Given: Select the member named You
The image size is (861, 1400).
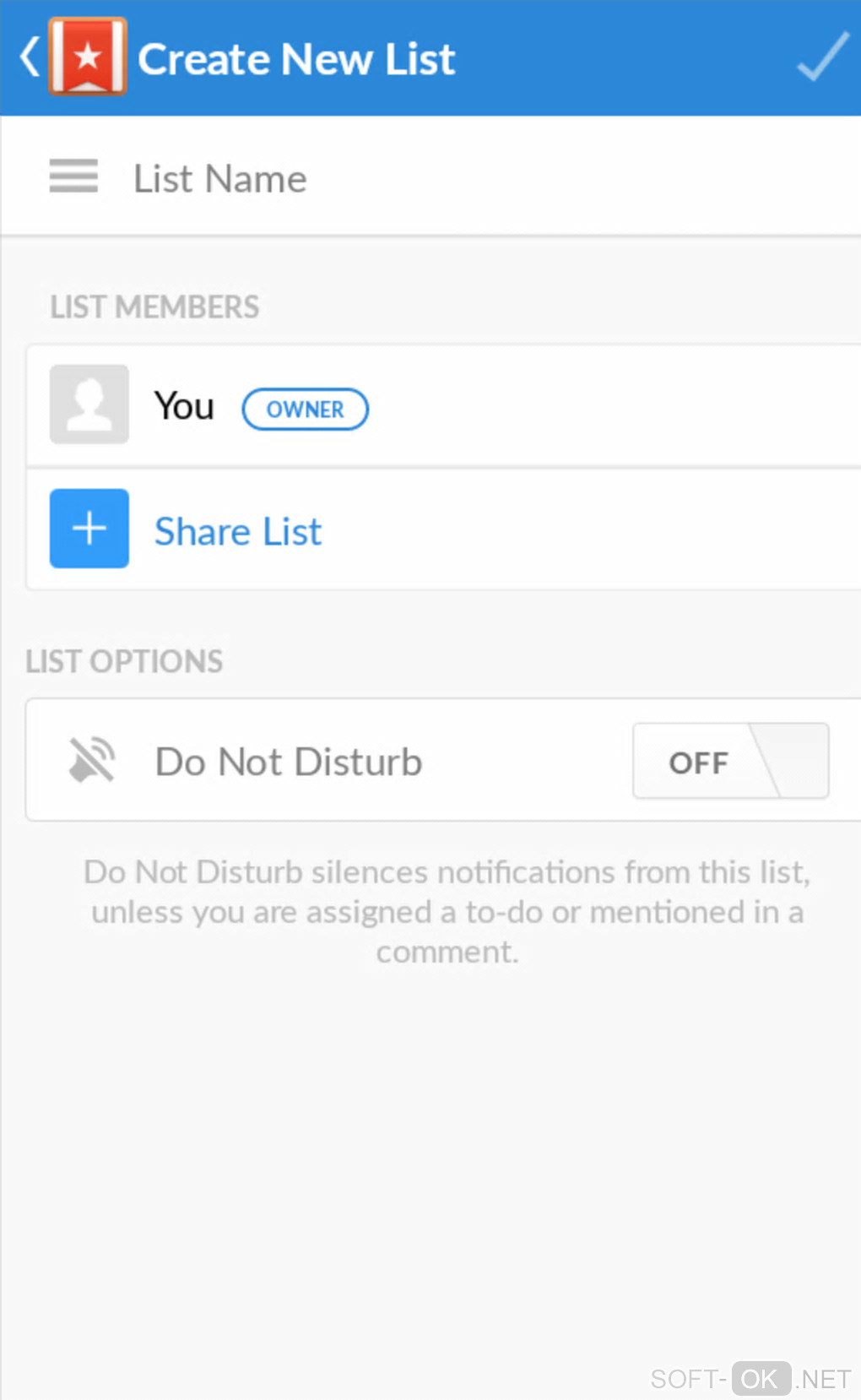Looking at the screenshot, I should pos(184,406).
